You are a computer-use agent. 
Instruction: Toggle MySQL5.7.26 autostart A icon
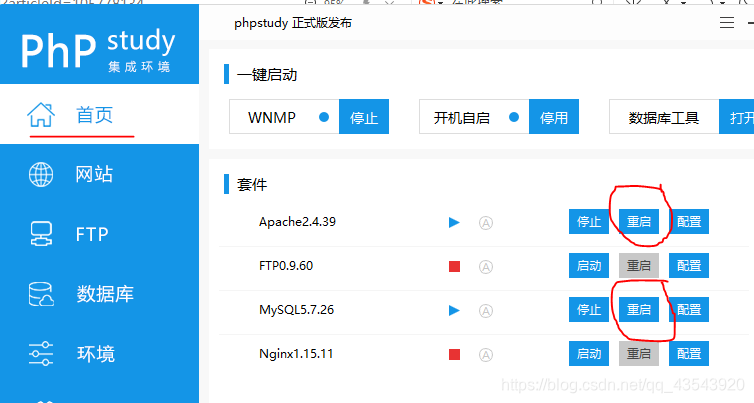[x=486, y=311]
